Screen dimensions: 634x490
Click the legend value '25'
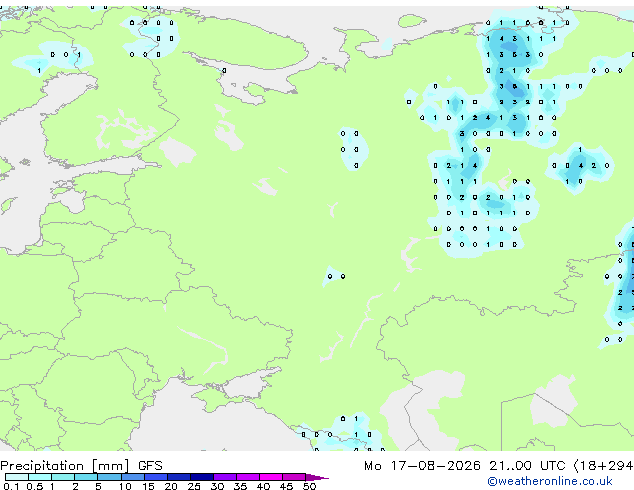point(194,486)
